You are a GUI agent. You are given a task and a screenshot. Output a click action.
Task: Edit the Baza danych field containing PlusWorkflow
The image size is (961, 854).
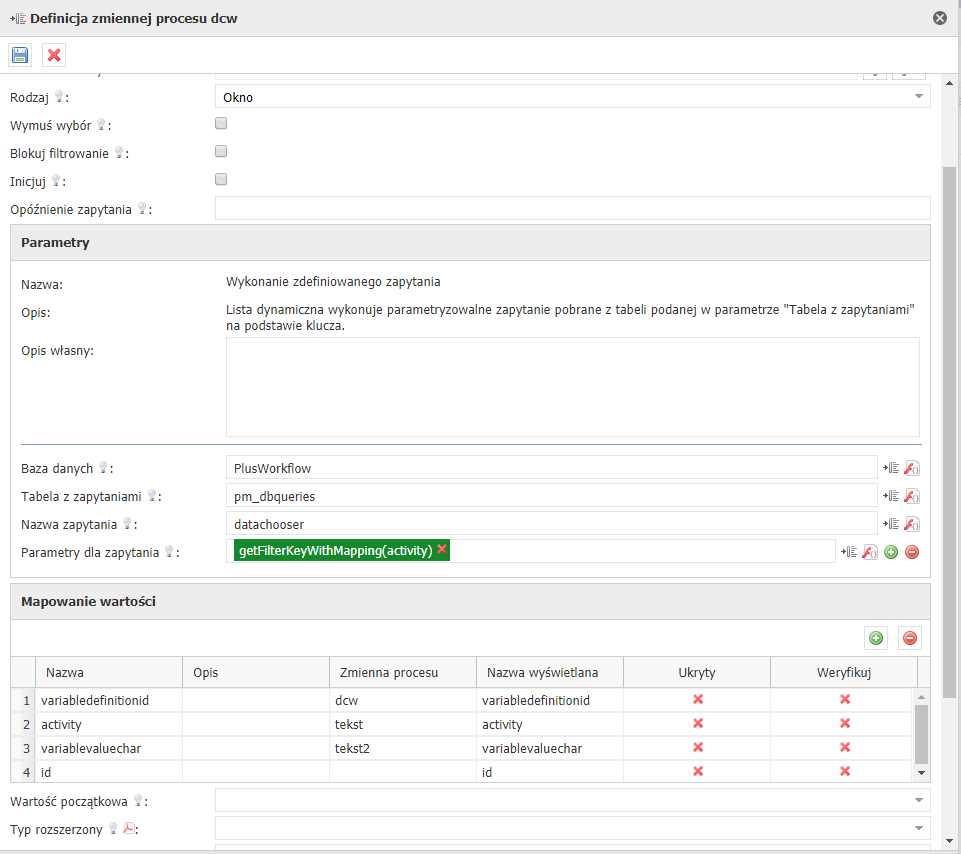tap(552, 468)
